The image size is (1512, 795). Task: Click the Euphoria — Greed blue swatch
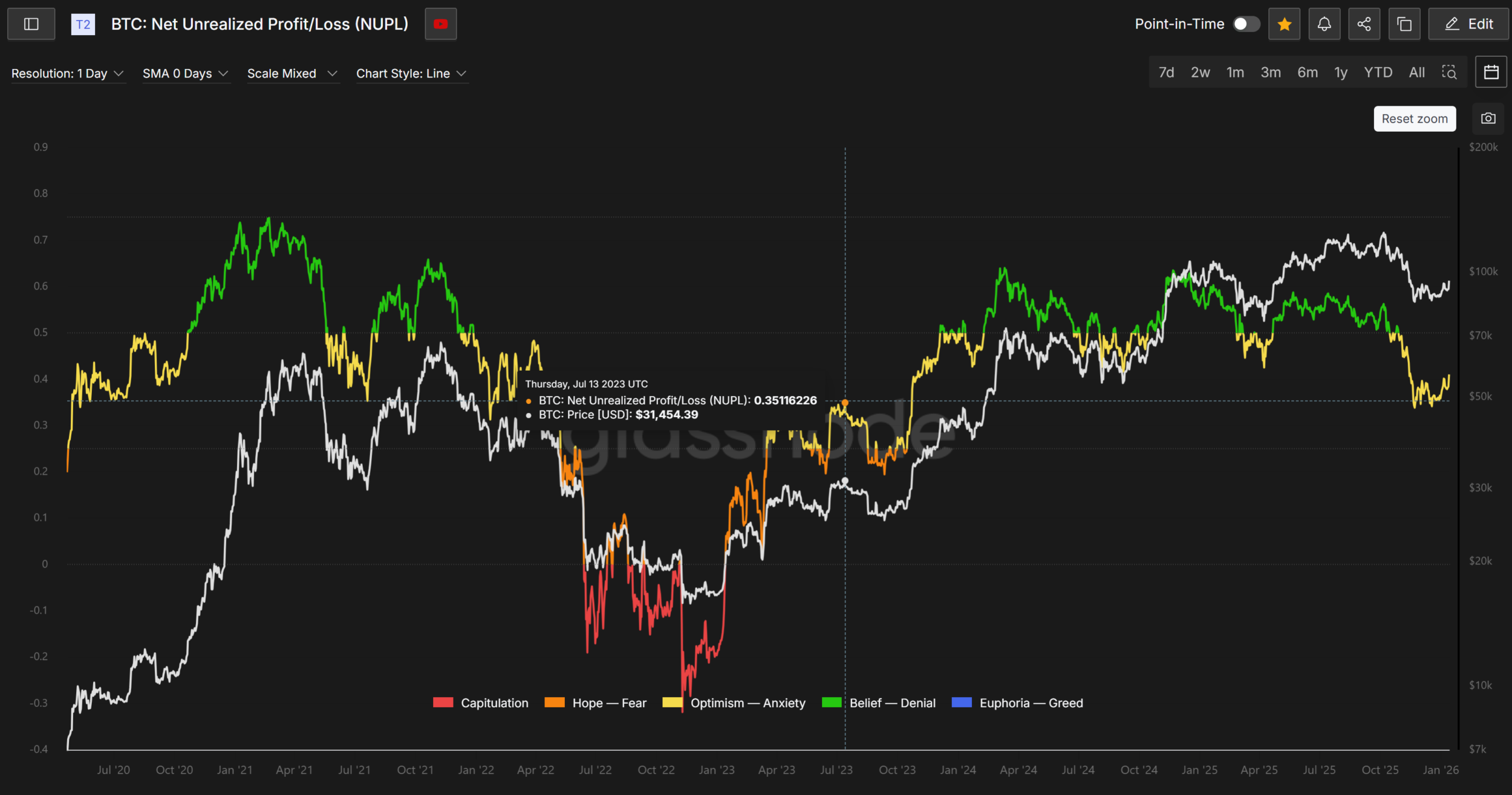click(x=962, y=703)
